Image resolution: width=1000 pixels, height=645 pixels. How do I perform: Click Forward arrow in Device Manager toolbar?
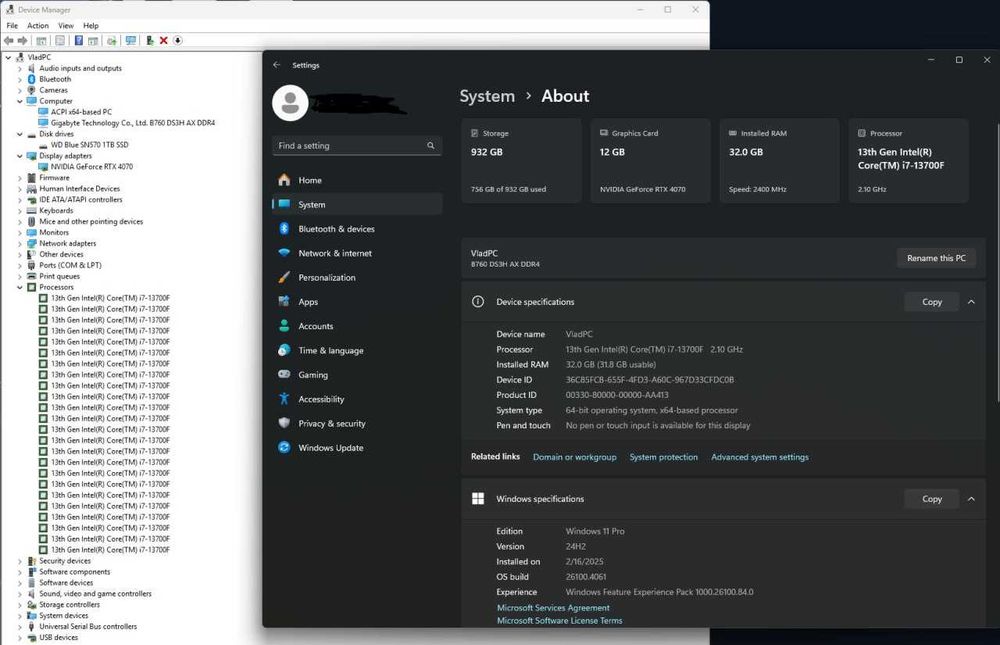[22, 40]
